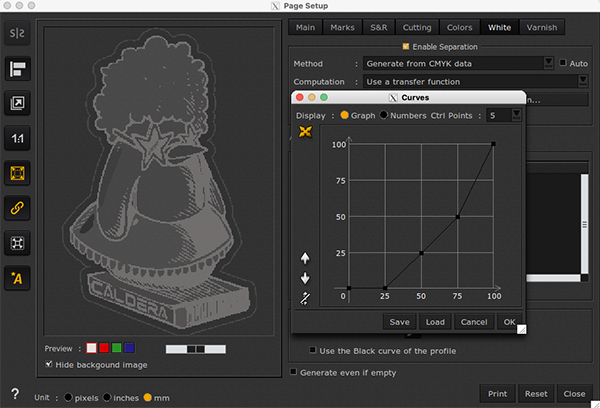Select the white preview swatch
This screenshot has height=408, width=600.
[91, 348]
